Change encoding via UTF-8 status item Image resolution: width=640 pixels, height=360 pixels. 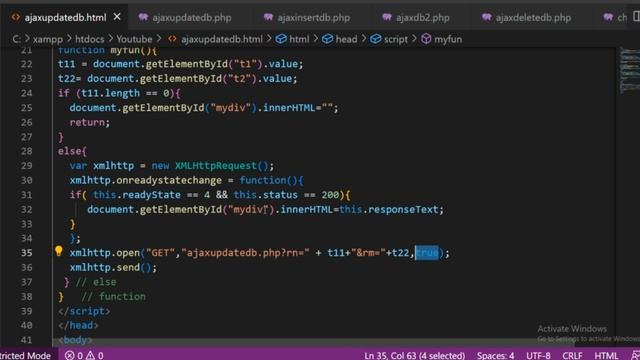click(x=538, y=355)
